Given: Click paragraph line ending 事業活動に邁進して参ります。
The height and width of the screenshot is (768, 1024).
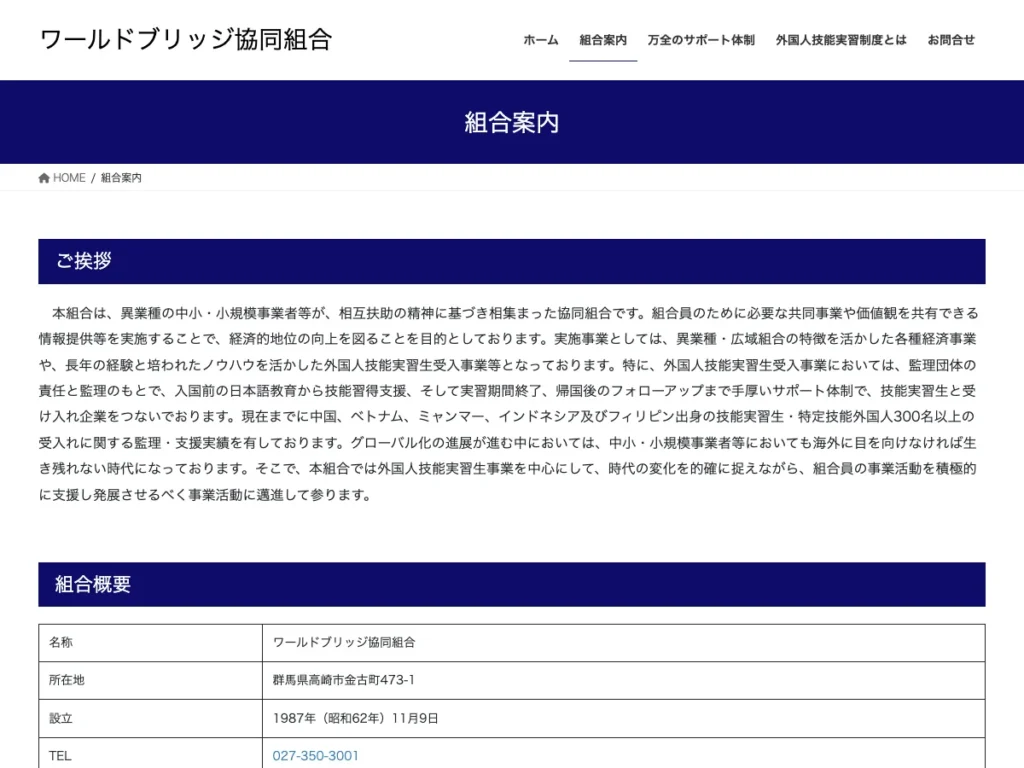Looking at the screenshot, I should pyautogui.click(x=205, y=494).
